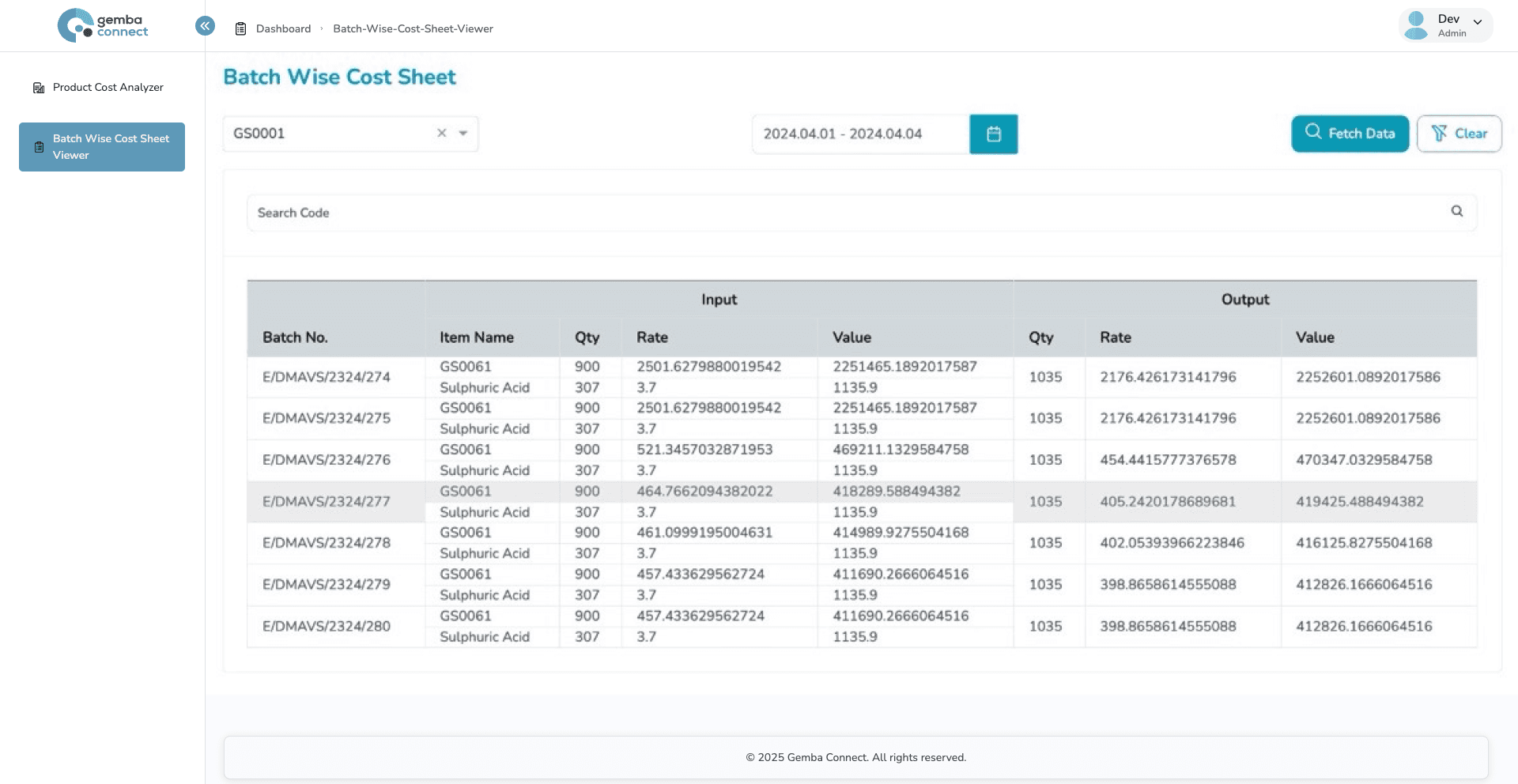The width and height of the screenshot is (1518, 784).
Task: Click the 2025 Gemba Connect copyright footer text
Action: [x=855, y=757]
